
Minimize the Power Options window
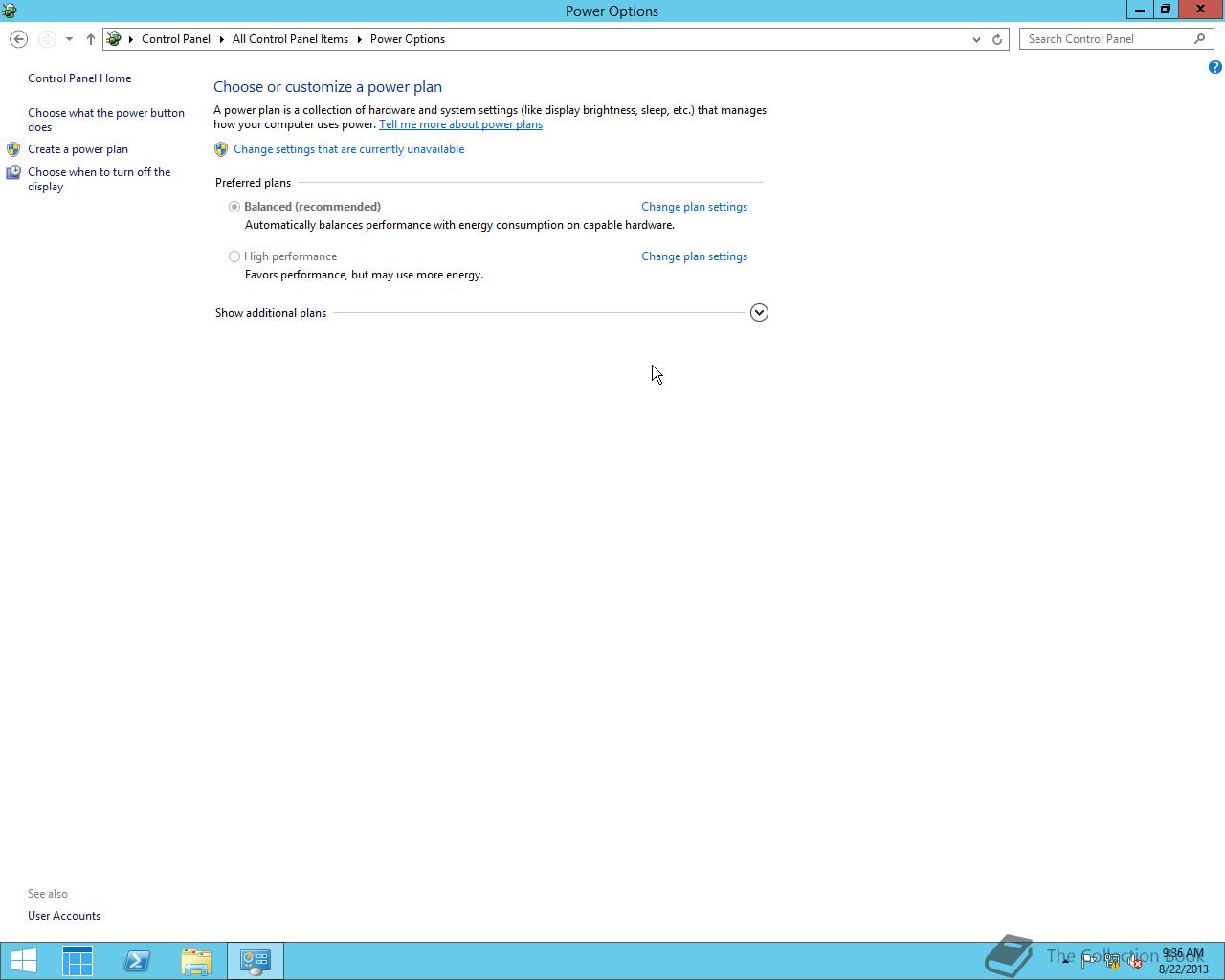(1139, 10)
